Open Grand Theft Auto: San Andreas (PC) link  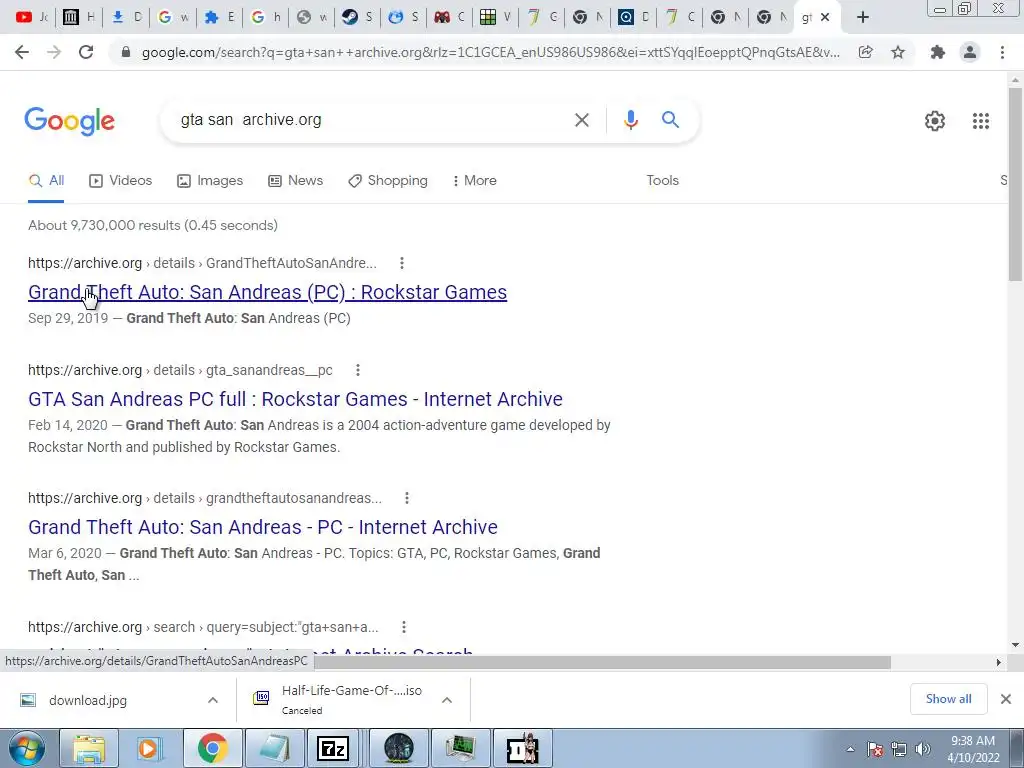pyautogui.click(x=267, y=292)
